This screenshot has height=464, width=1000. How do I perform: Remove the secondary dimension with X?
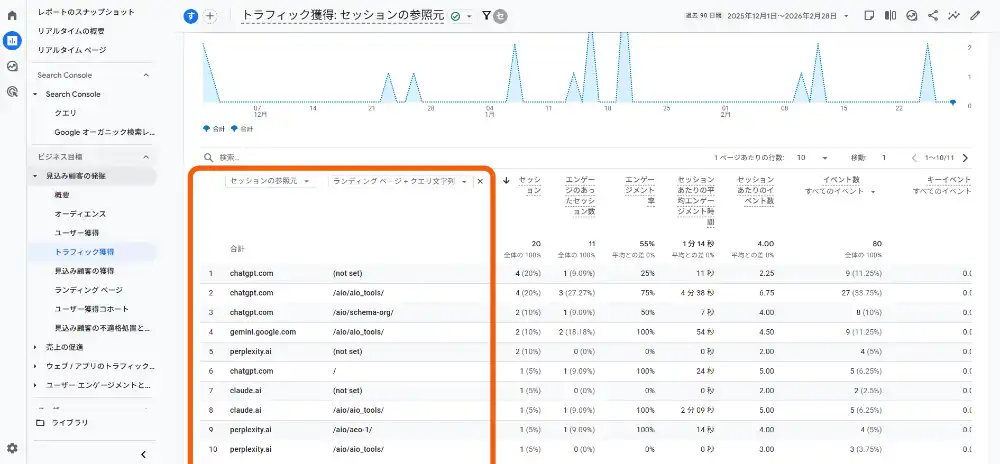480,181
